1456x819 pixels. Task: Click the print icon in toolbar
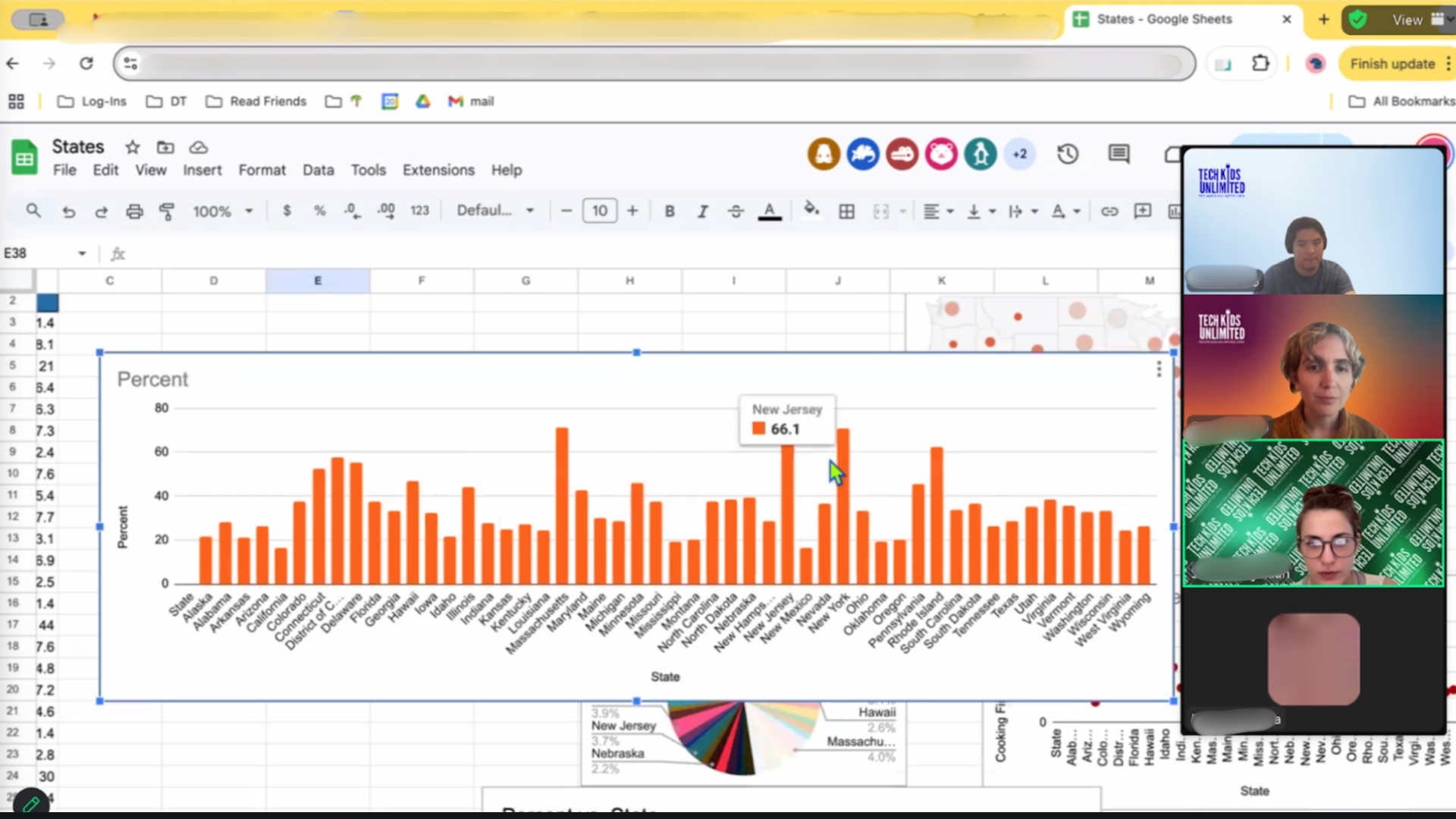click(134, 212)
